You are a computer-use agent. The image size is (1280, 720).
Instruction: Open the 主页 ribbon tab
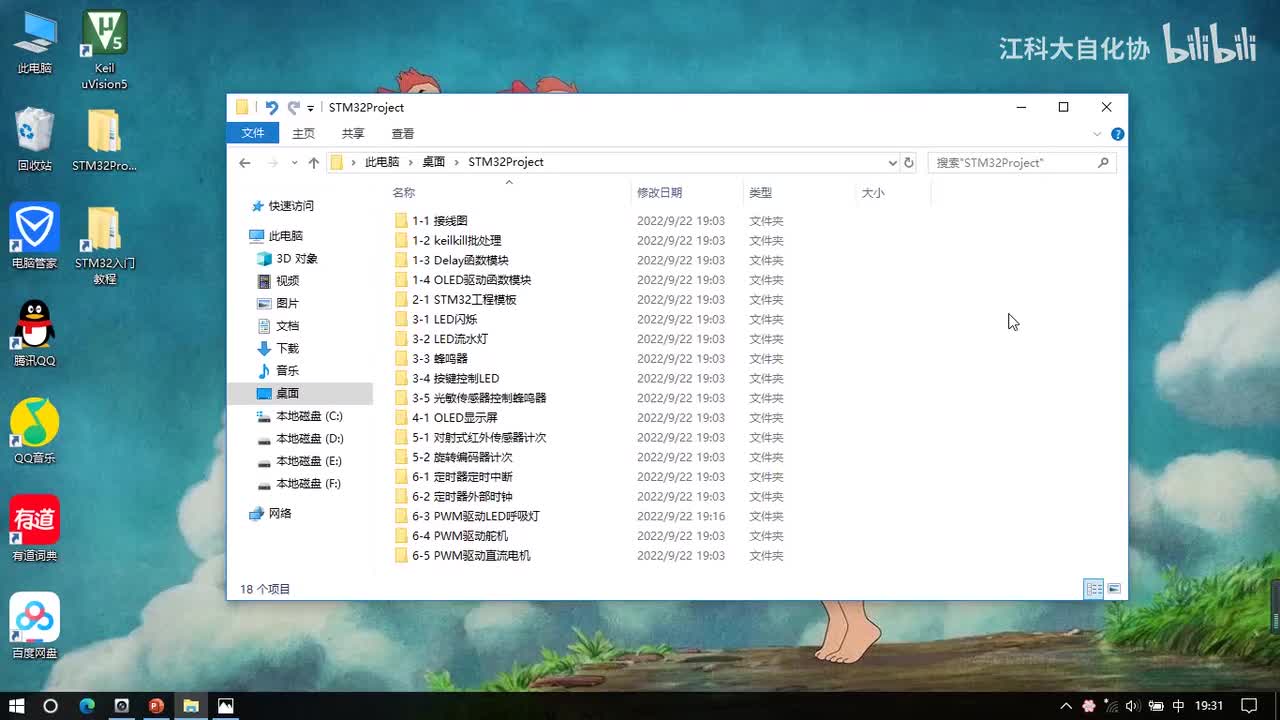[x=303, y=133]
